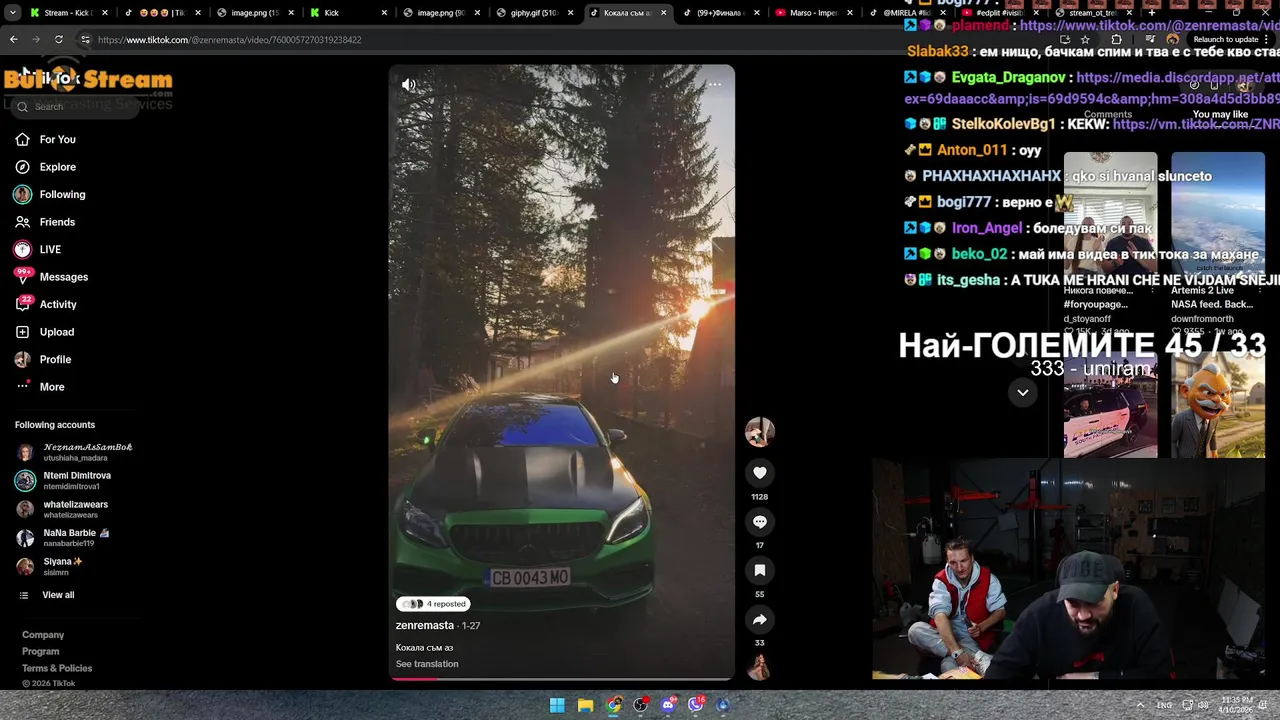Open the spinning sound disc
The width and height of the screenshot is (1280, 720).
pyautogui.click(x=760, y=667)
